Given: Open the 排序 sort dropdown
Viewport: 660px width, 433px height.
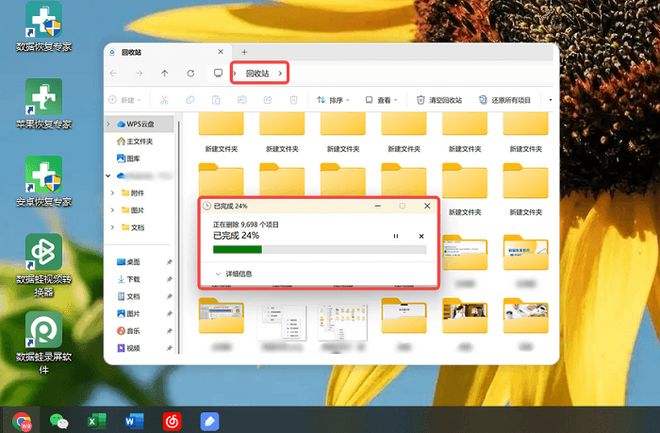Looking at the screenshot, I should click(x=333, y=100).
